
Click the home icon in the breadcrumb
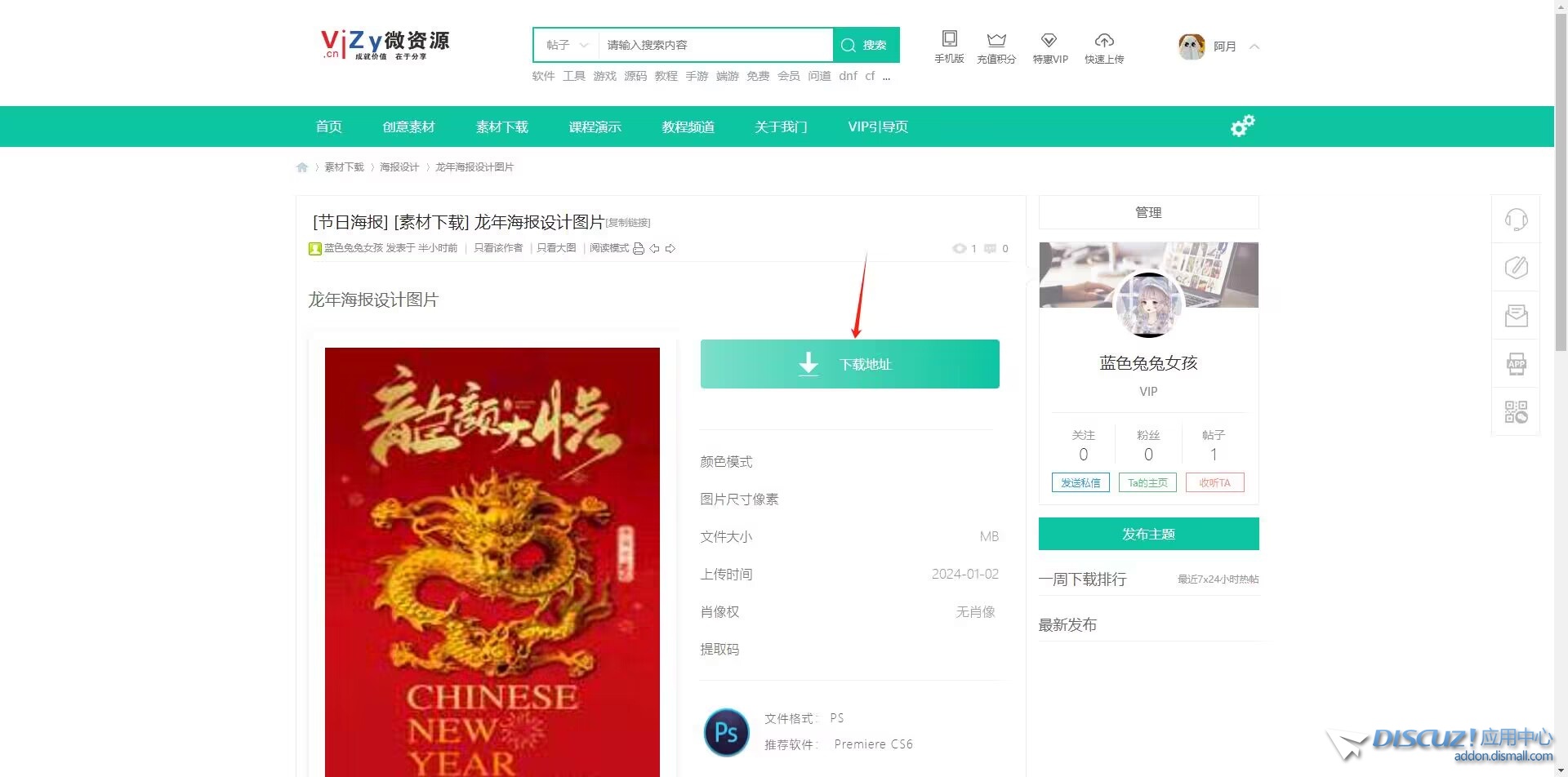pos(302,167)
